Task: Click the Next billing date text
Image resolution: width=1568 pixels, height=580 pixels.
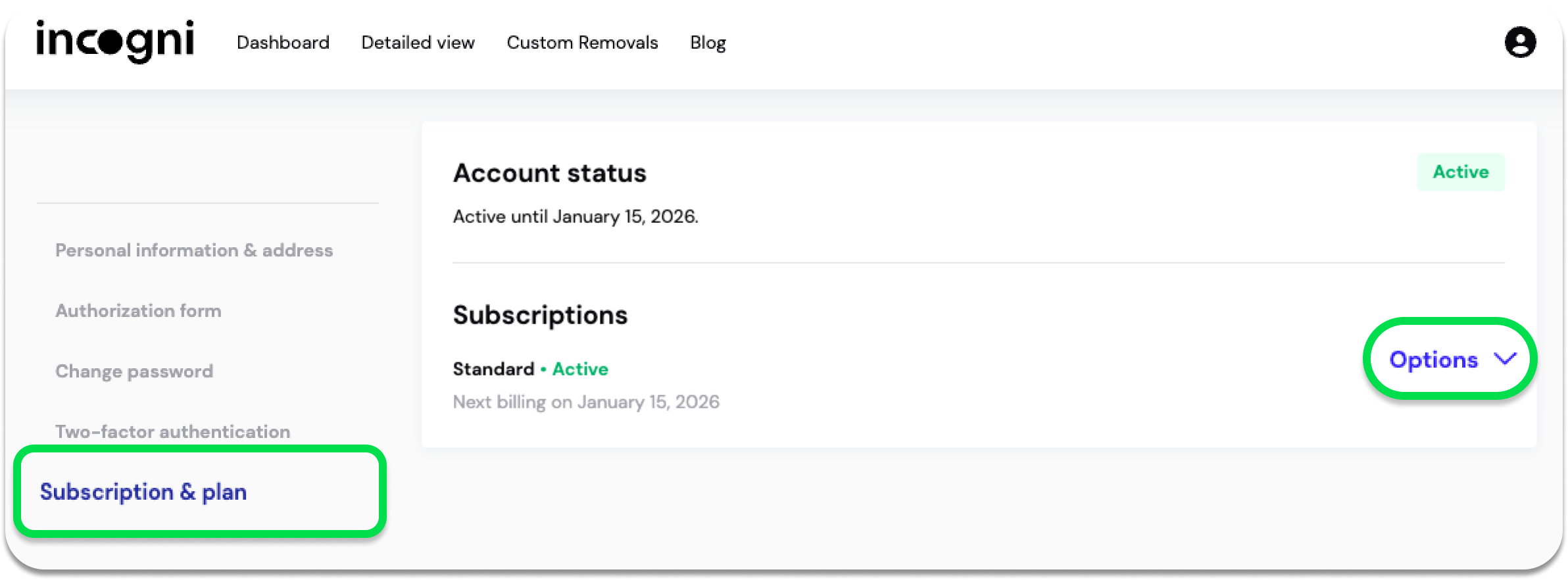Action: (x=586, y=402)
